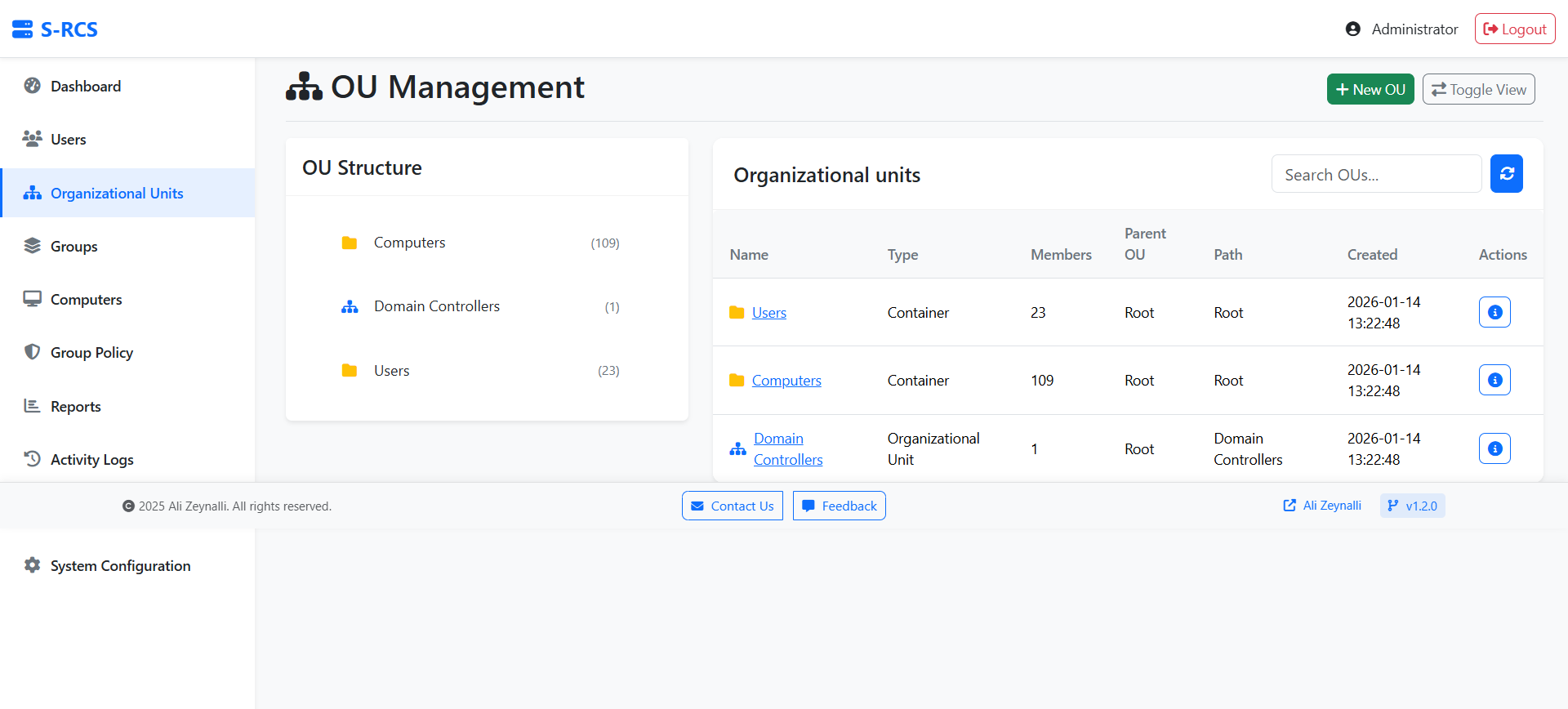Open info for the Computers container row
1568x709 pixels.
point(1494,380)
